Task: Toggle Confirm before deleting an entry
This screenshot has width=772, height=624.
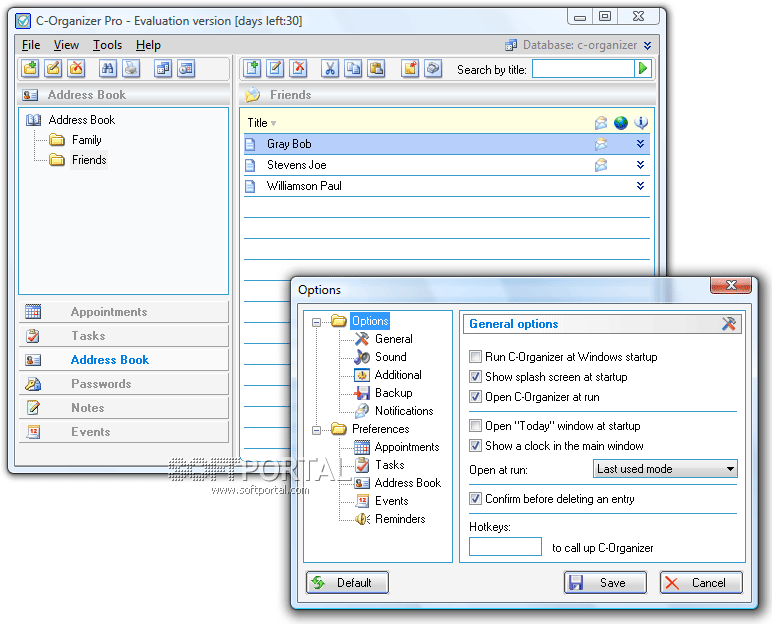Action: [475, 498]
